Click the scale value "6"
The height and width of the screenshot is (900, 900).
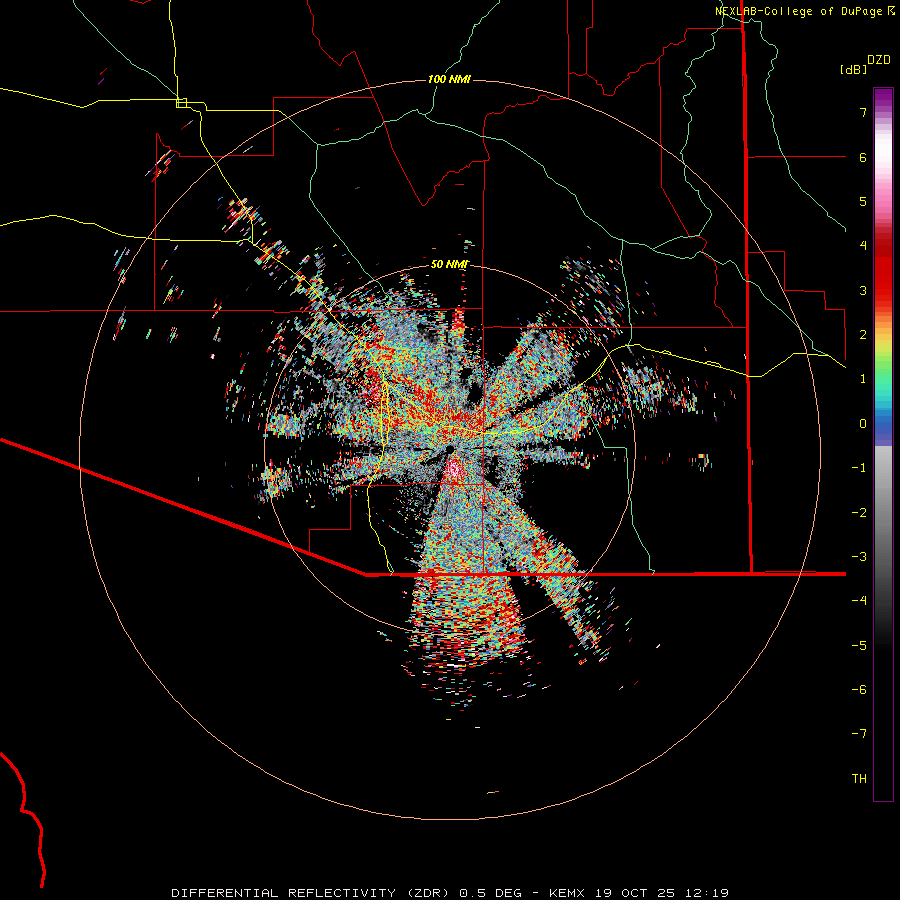[863, 157]
